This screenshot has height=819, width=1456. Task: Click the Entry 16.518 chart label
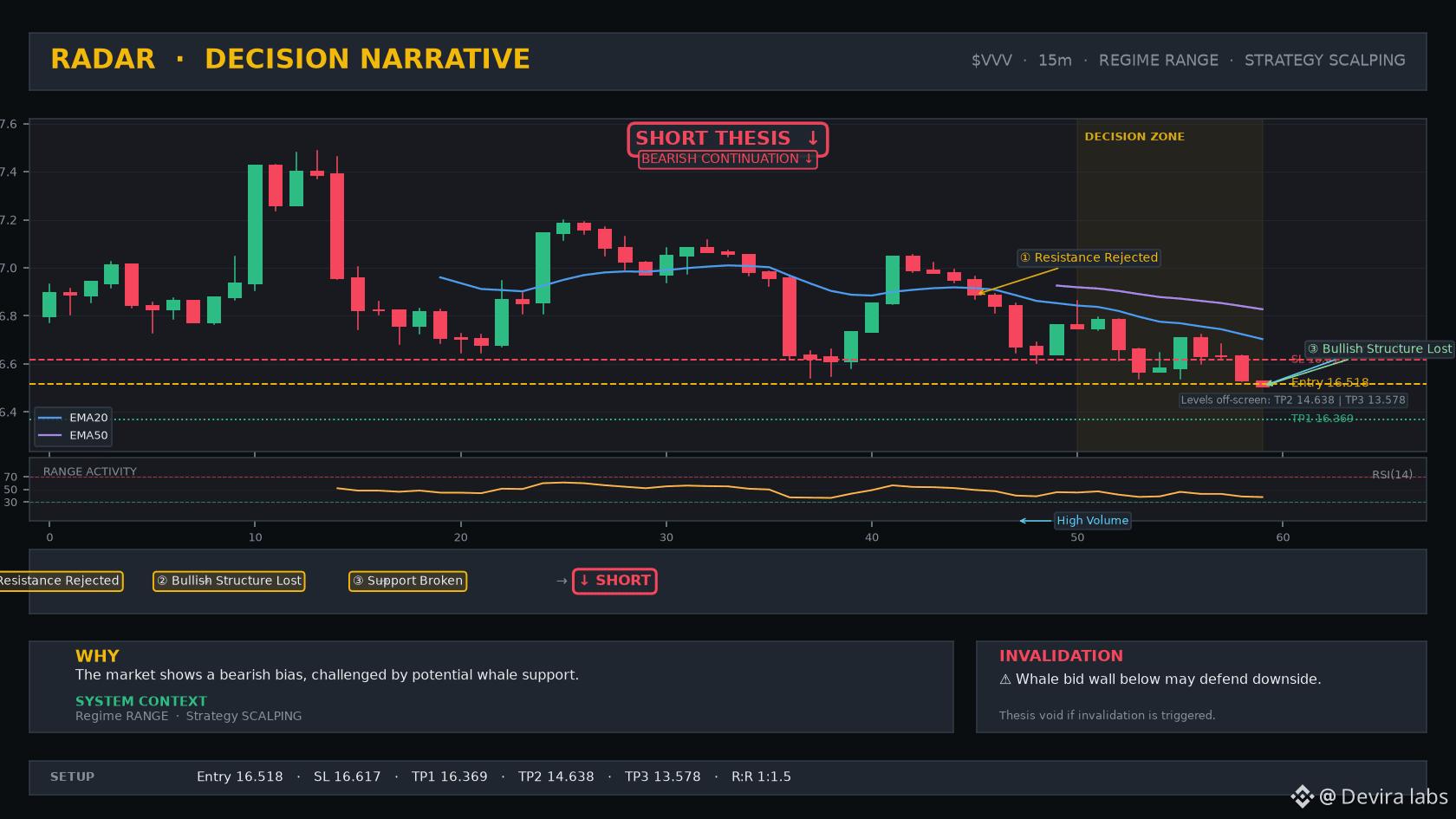coord(1329,382)
